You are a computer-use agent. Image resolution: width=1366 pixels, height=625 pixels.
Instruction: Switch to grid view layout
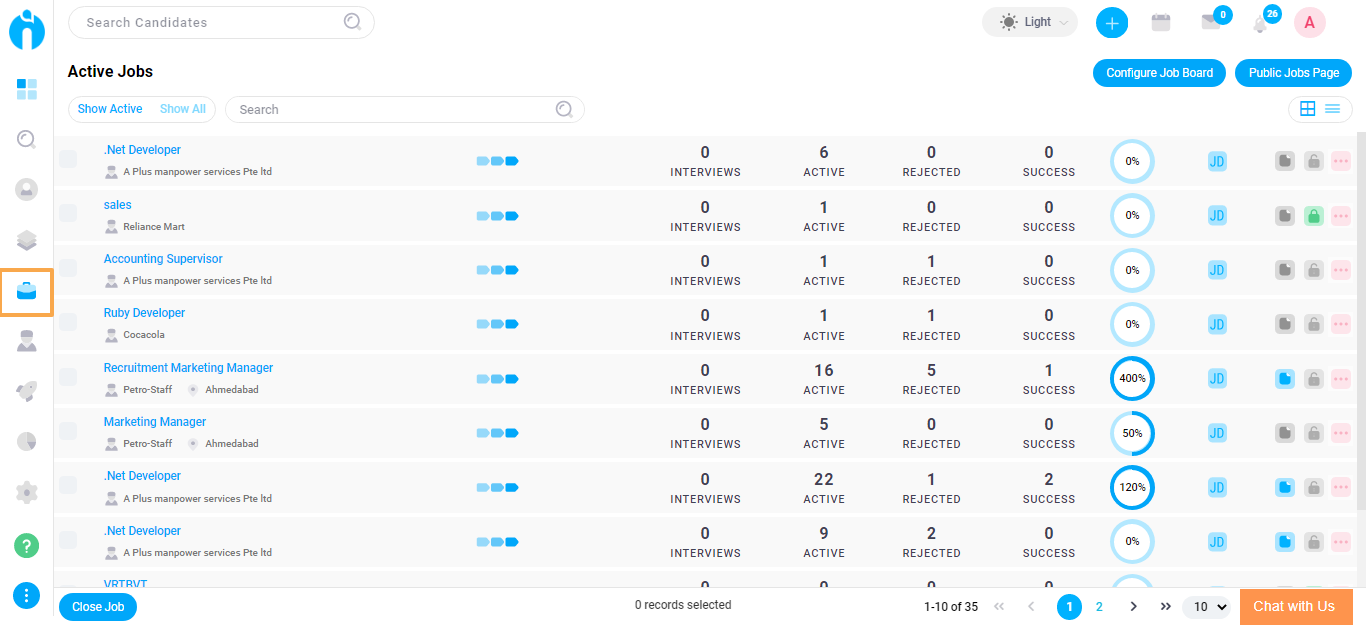[x=1307, y=109]
